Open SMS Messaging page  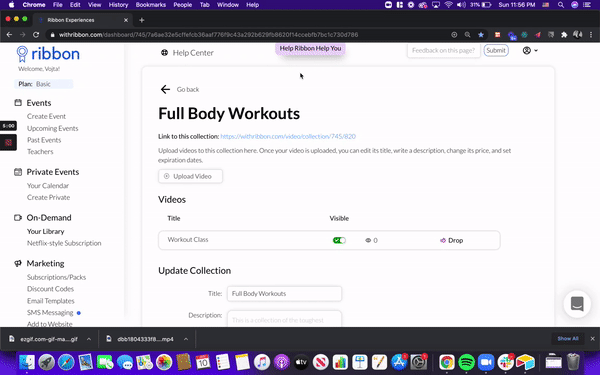pos(50,313)
